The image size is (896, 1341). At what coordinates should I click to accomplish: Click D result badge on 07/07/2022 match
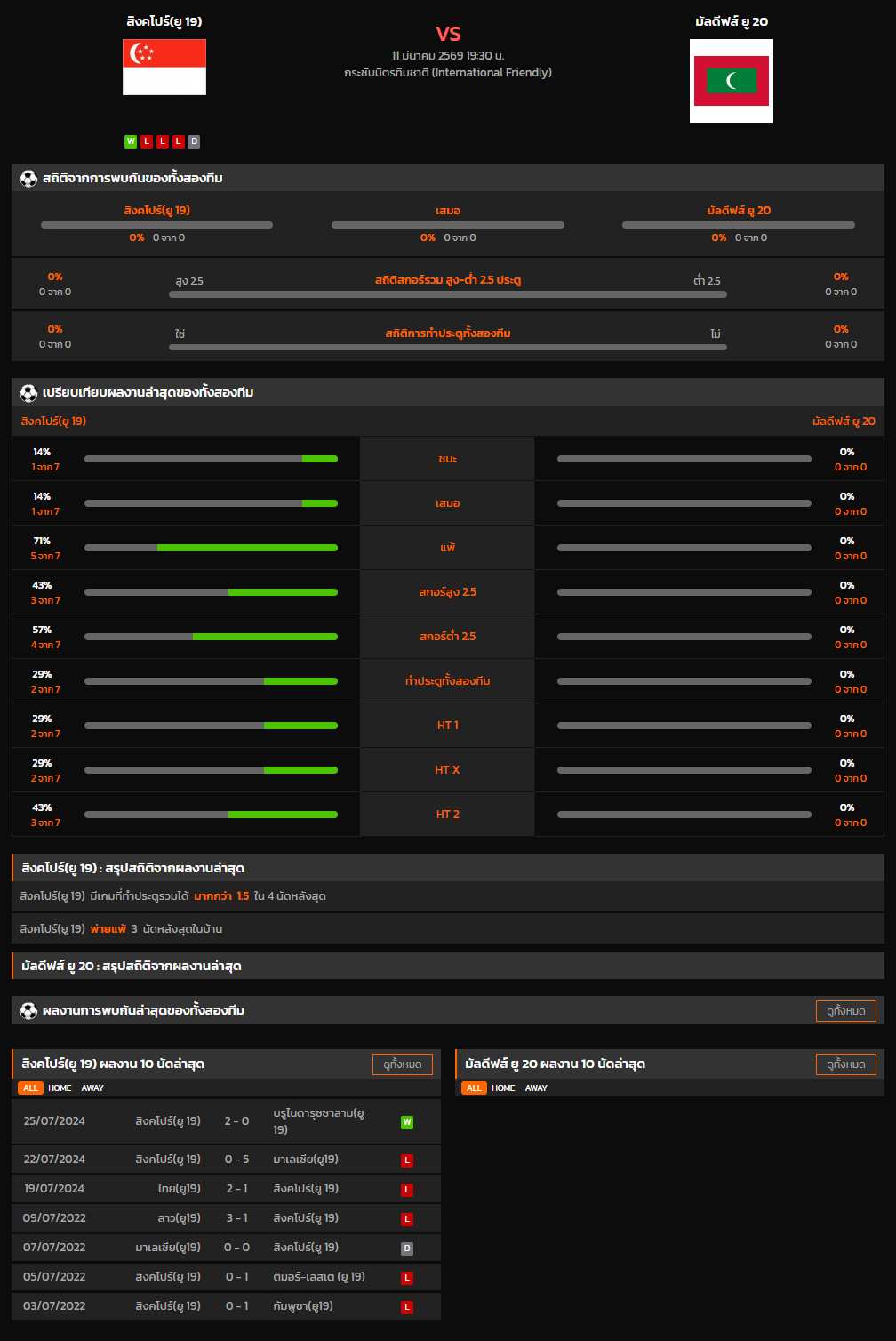tap(407, 1249)
